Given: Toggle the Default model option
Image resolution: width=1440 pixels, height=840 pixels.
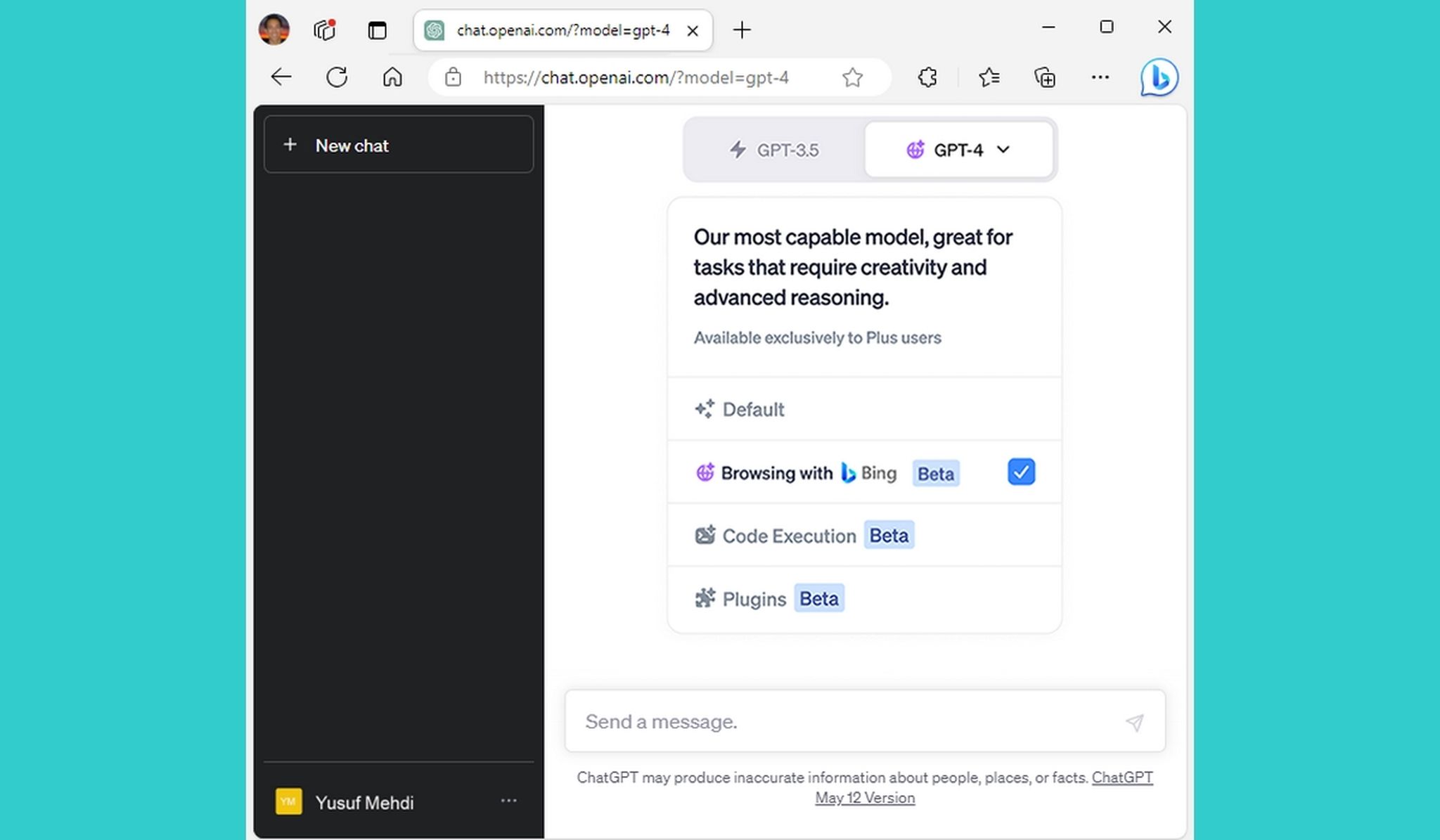Looking at the screenshot, I should pyautogui.click(x=753, y=409).
